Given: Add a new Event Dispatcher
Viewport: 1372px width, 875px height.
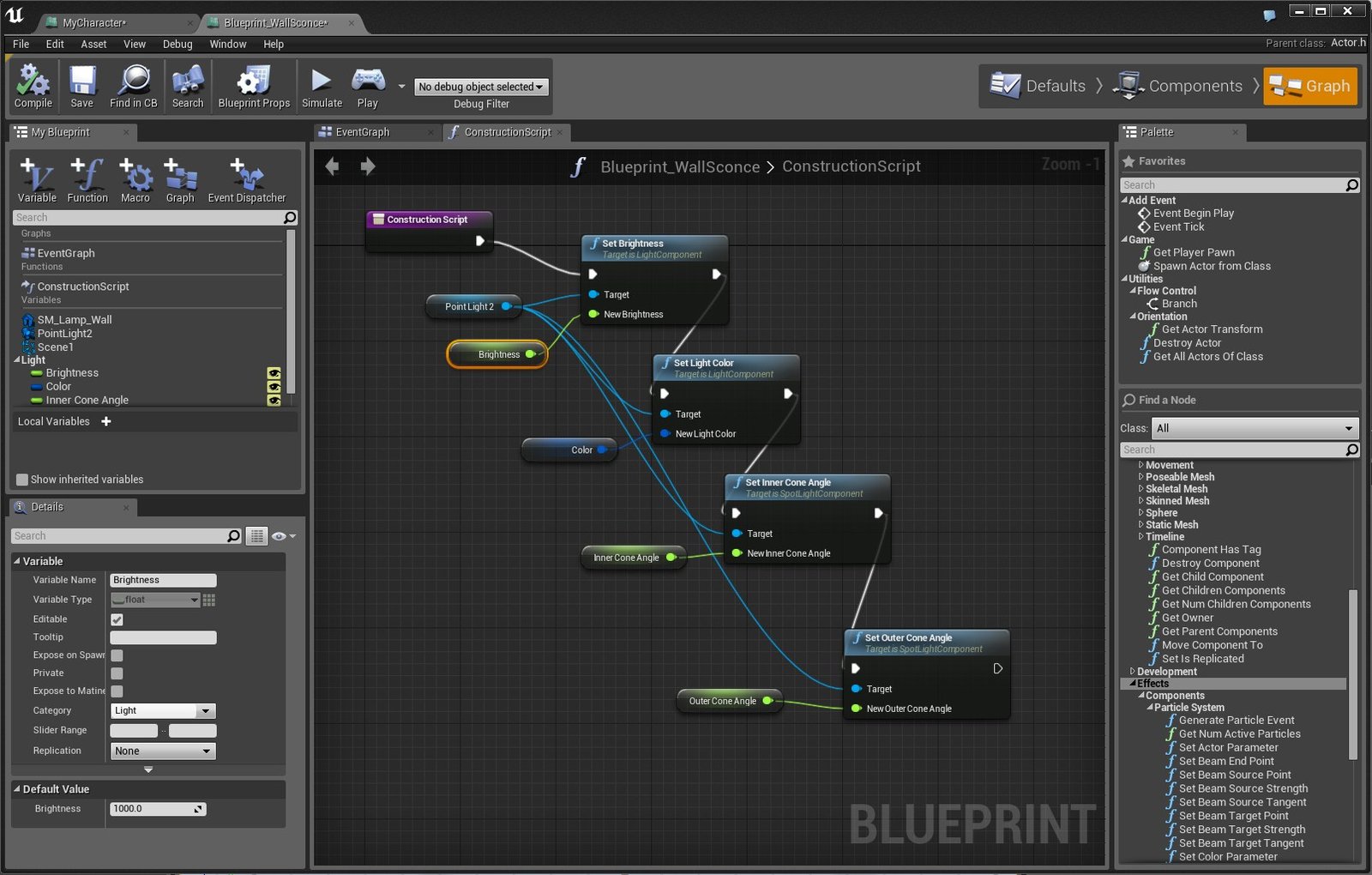Looking at the screenshot, I should click(247, 180).
